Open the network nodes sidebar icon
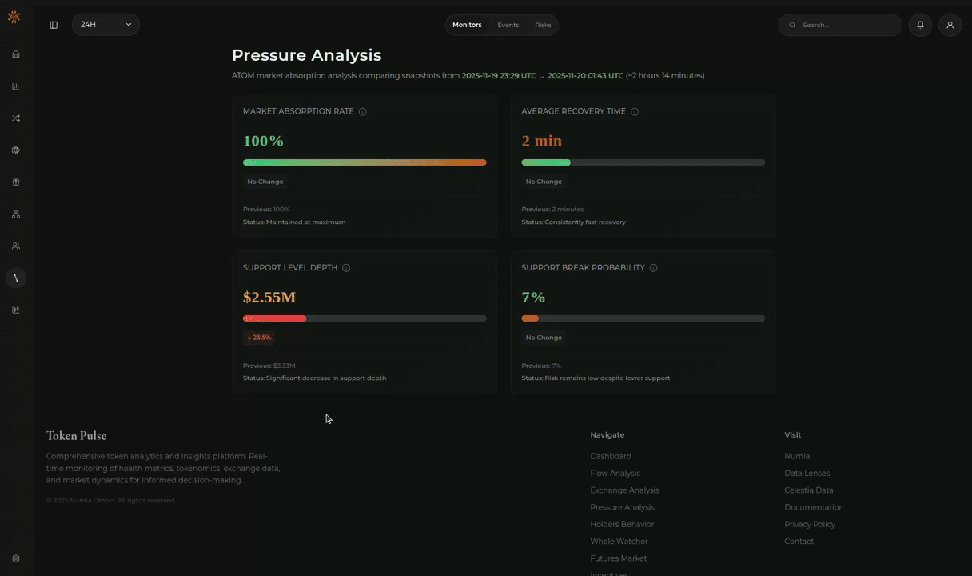972x576 pixels. tap(16, 214)
